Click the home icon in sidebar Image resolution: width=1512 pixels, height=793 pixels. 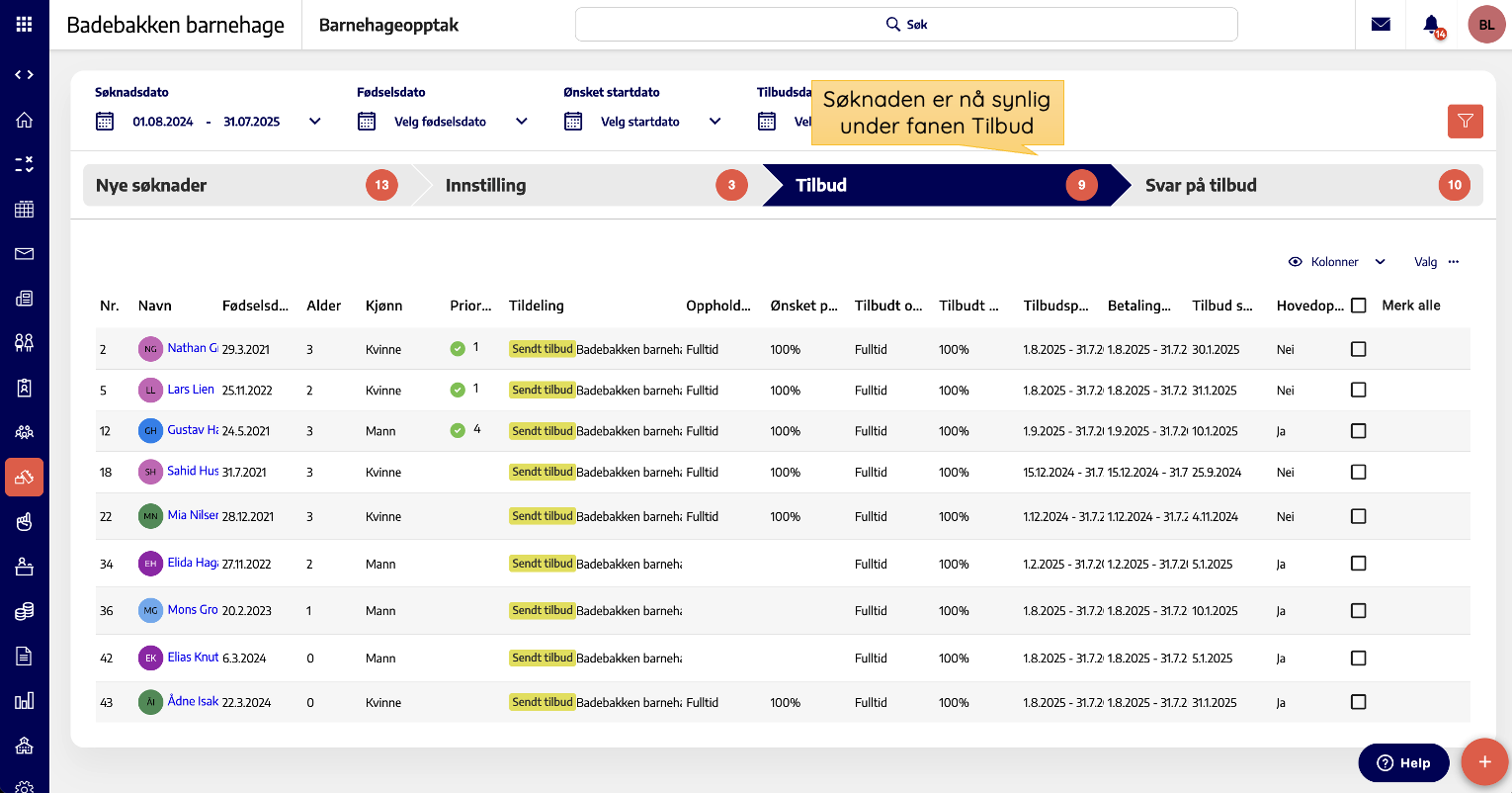coord(25,120)
